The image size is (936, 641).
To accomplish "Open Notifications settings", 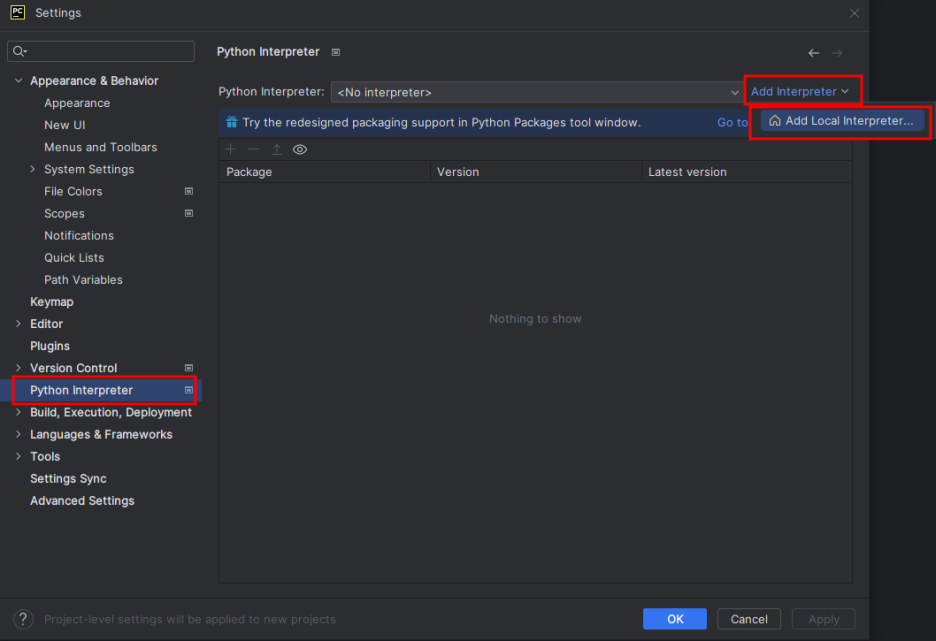I will [x=79, y=235].
